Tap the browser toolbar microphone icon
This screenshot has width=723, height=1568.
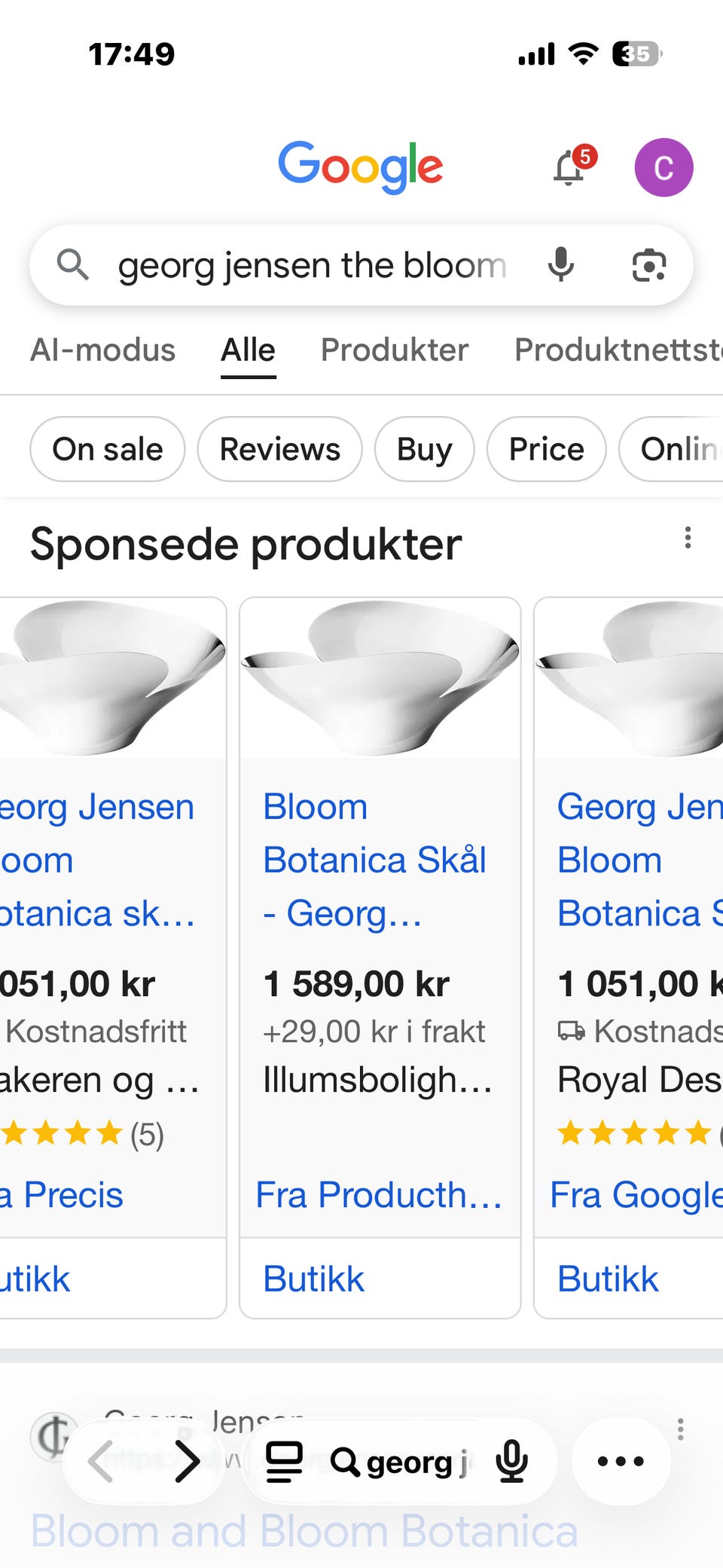point(511,1461)
